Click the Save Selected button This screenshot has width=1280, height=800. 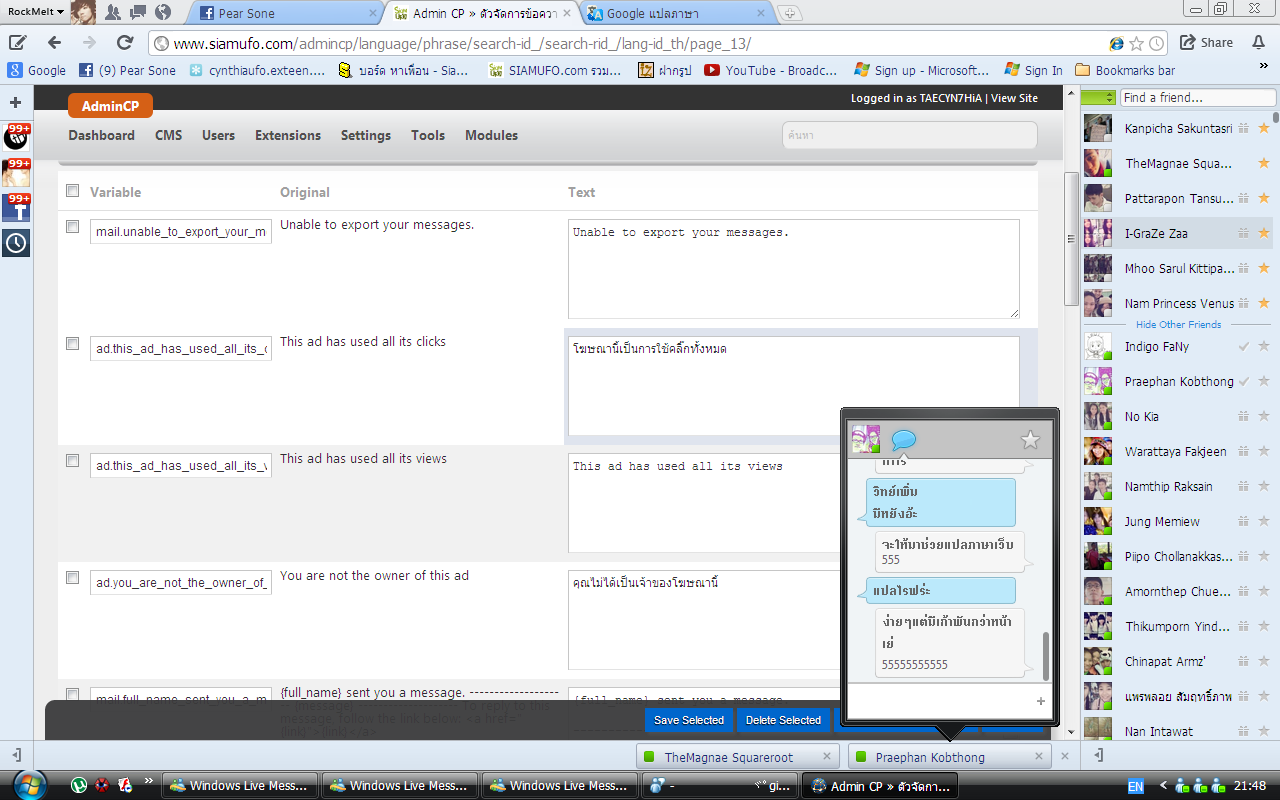point(689,720)
